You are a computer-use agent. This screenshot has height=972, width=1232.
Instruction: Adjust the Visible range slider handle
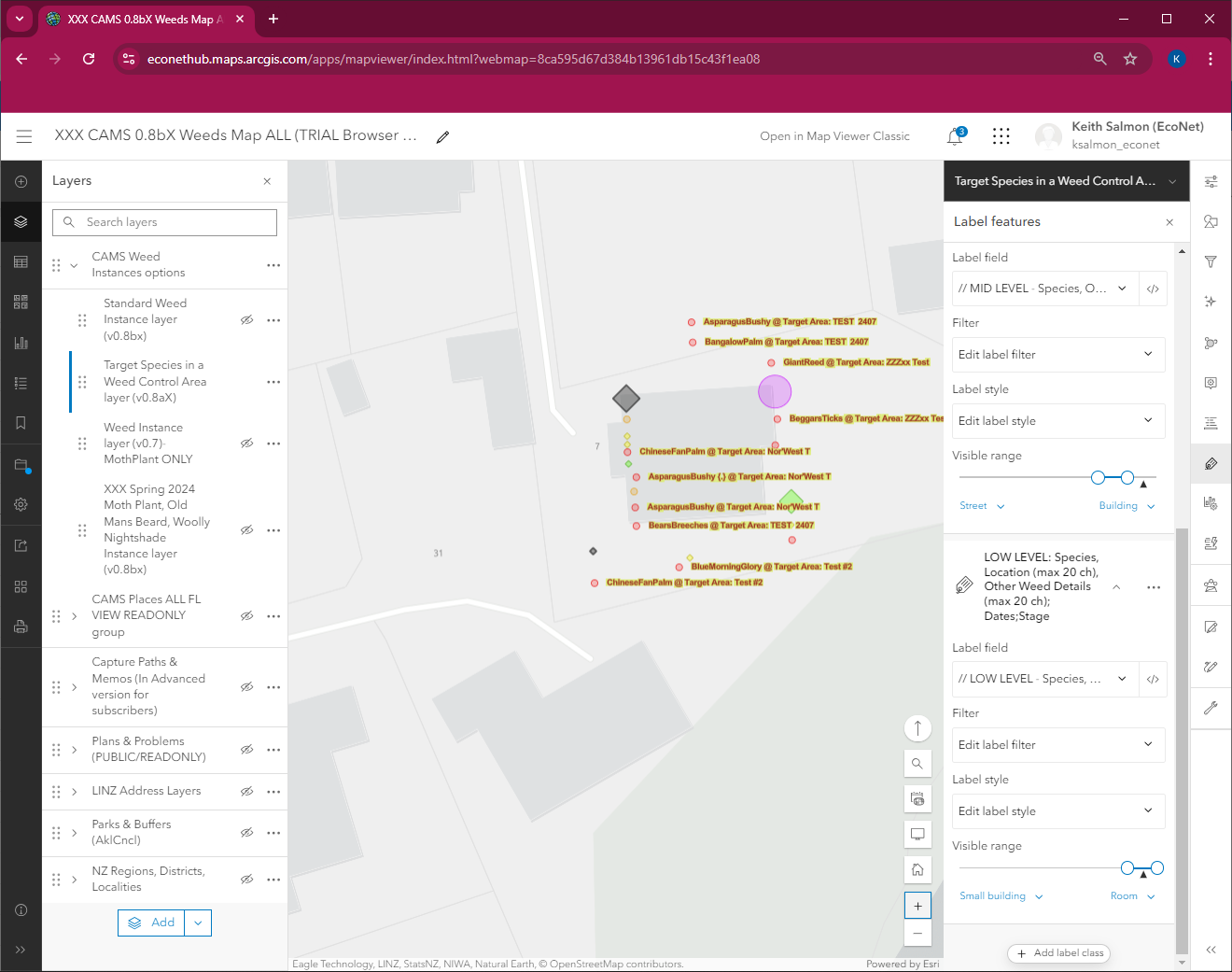(1127, 476)
